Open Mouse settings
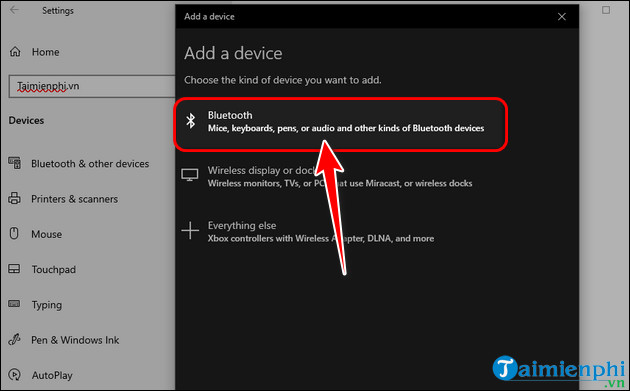Screen dimensions: 630x391 coord(47,234)
